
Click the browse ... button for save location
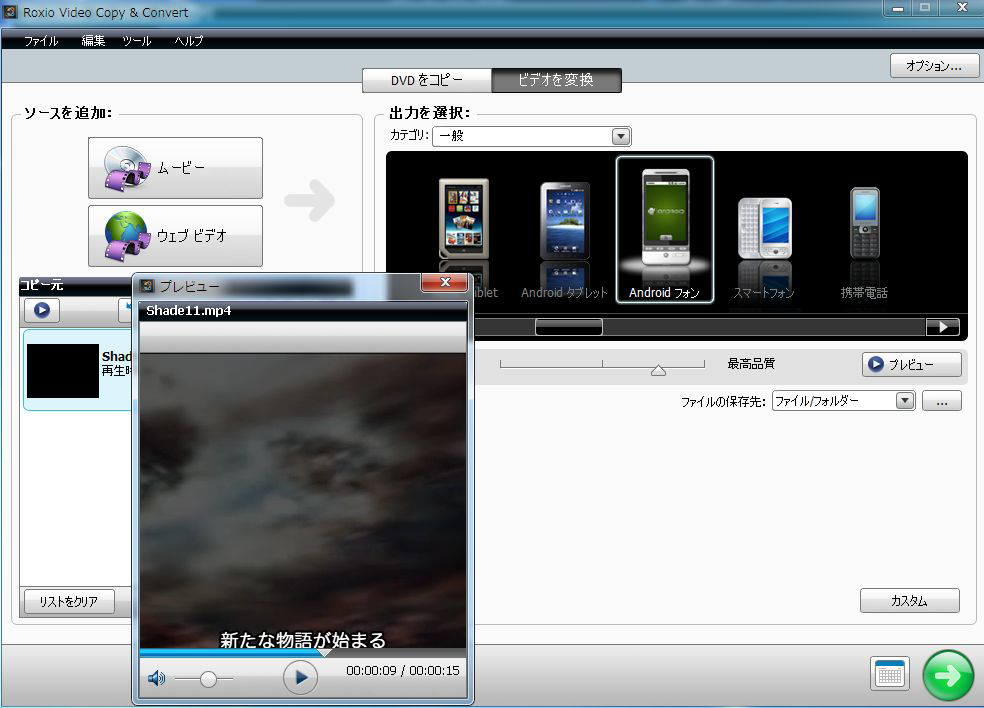[x=941, y=400]
